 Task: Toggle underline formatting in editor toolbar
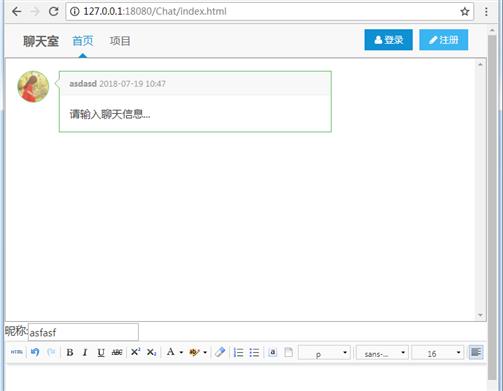point(101,352)
